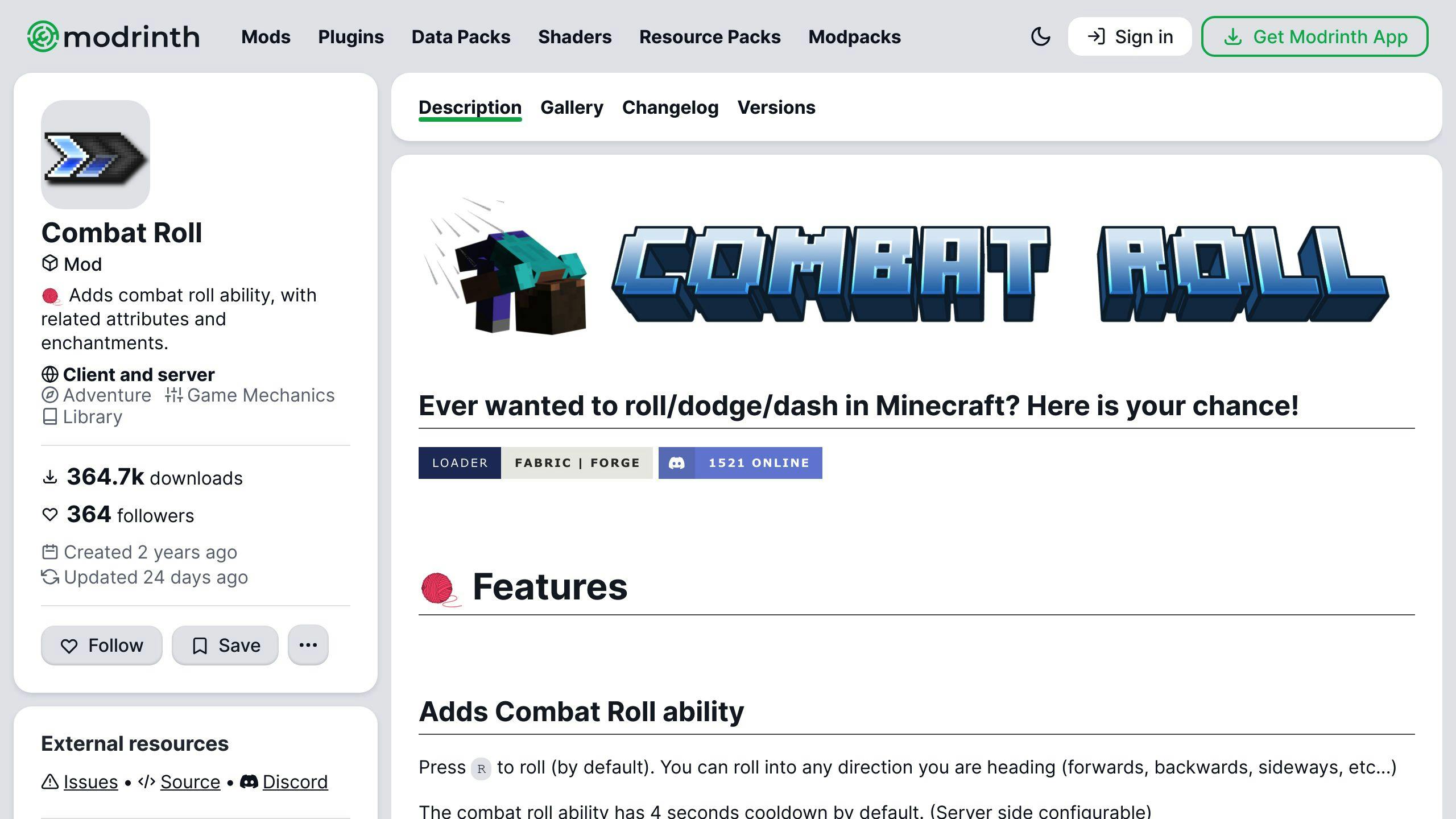Open the Shaders section

pos(574,37)
